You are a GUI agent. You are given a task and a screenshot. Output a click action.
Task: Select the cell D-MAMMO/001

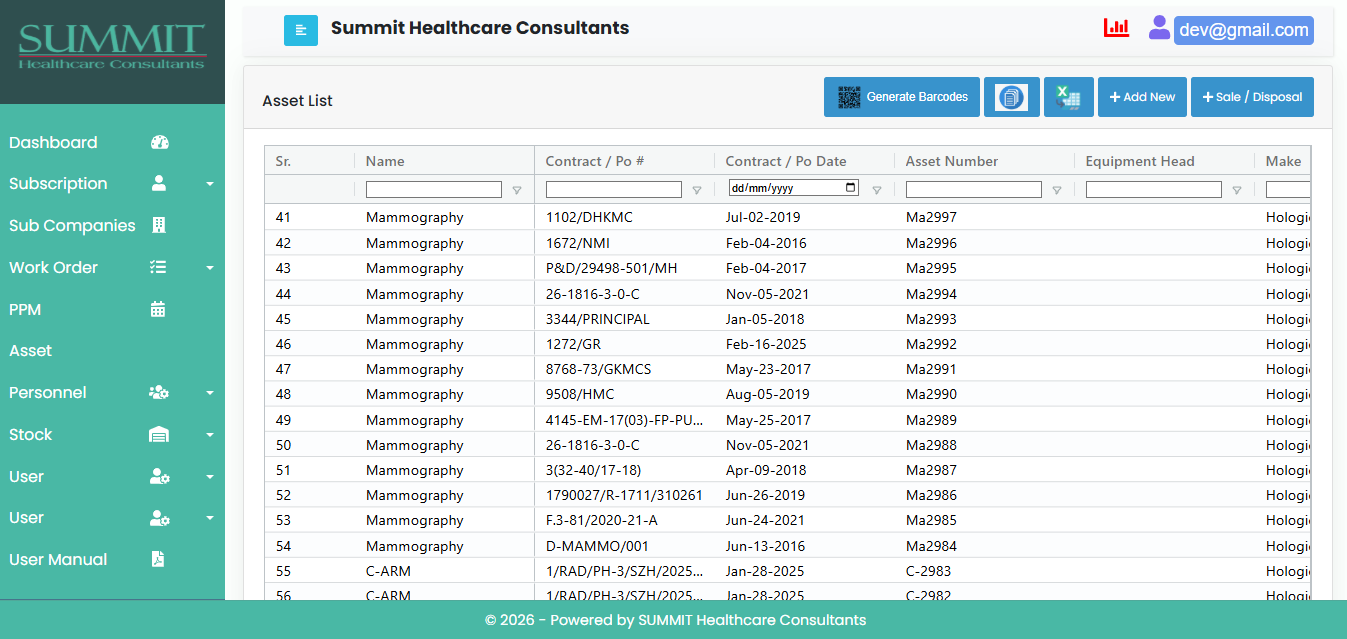coord(597,546)
